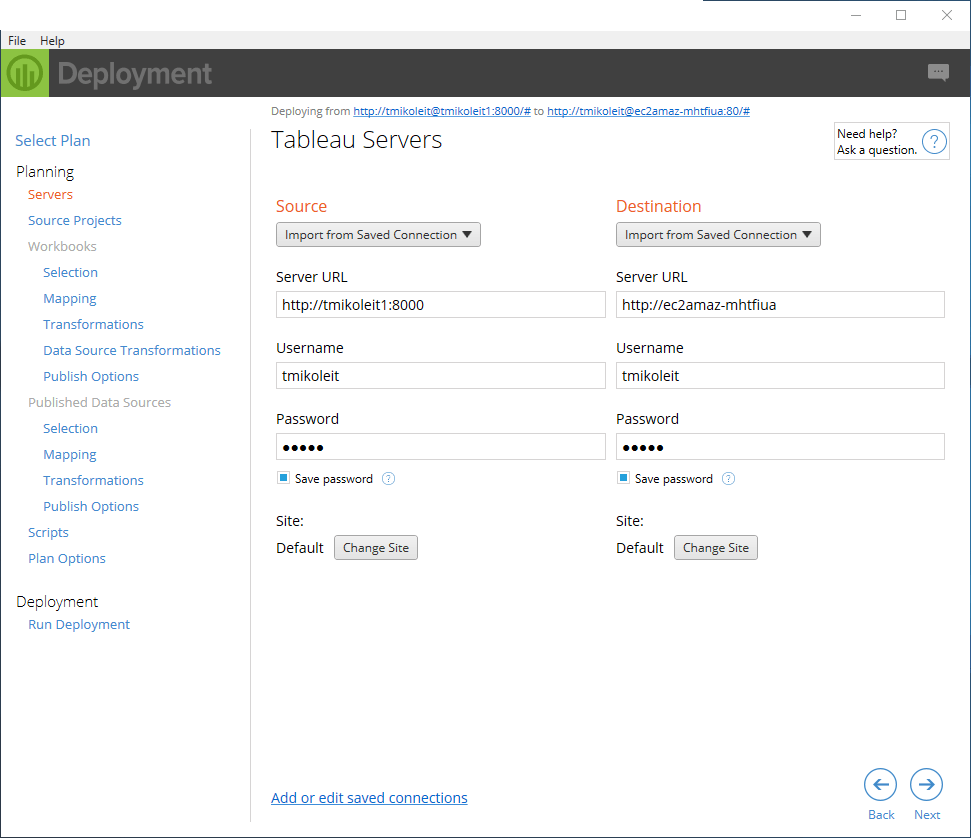The height and width of the screenshot is (838, 971).
Task: Click the Source Server URL field
Action: click(x=440, y=305)
